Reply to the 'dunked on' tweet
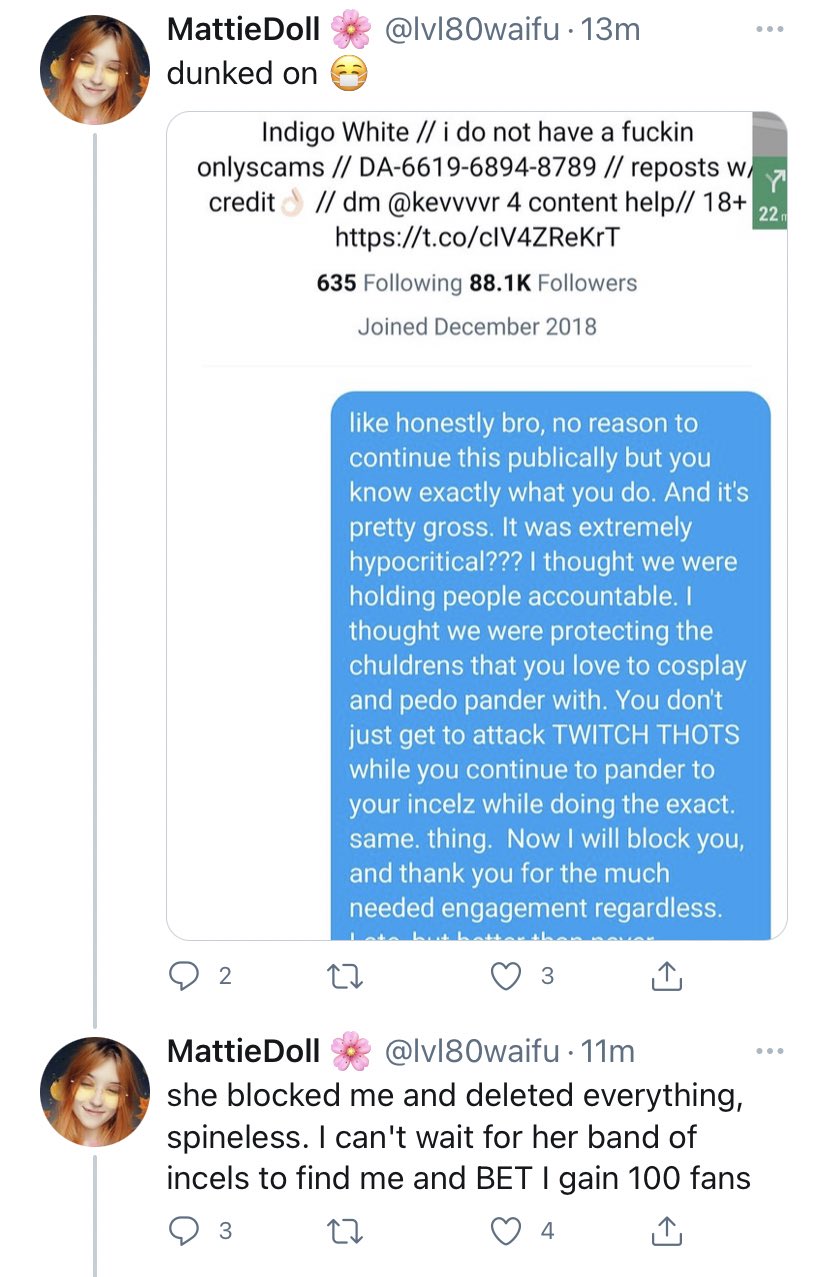This screenshot has height=1277, width=827. pos(183,976)
